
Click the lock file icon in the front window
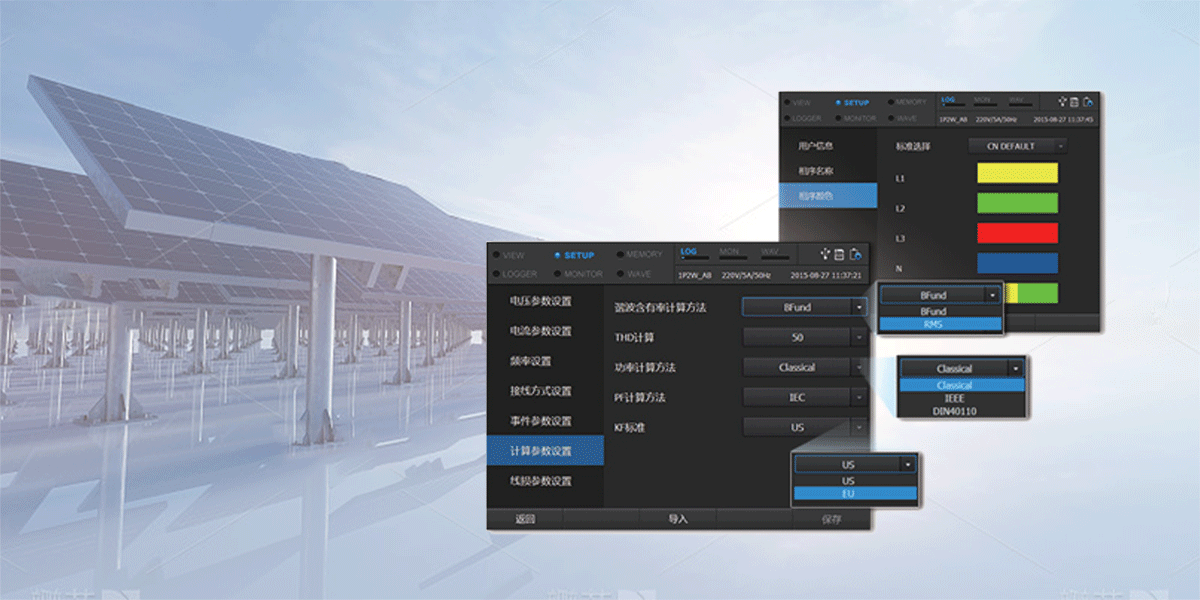coord(856,255)
